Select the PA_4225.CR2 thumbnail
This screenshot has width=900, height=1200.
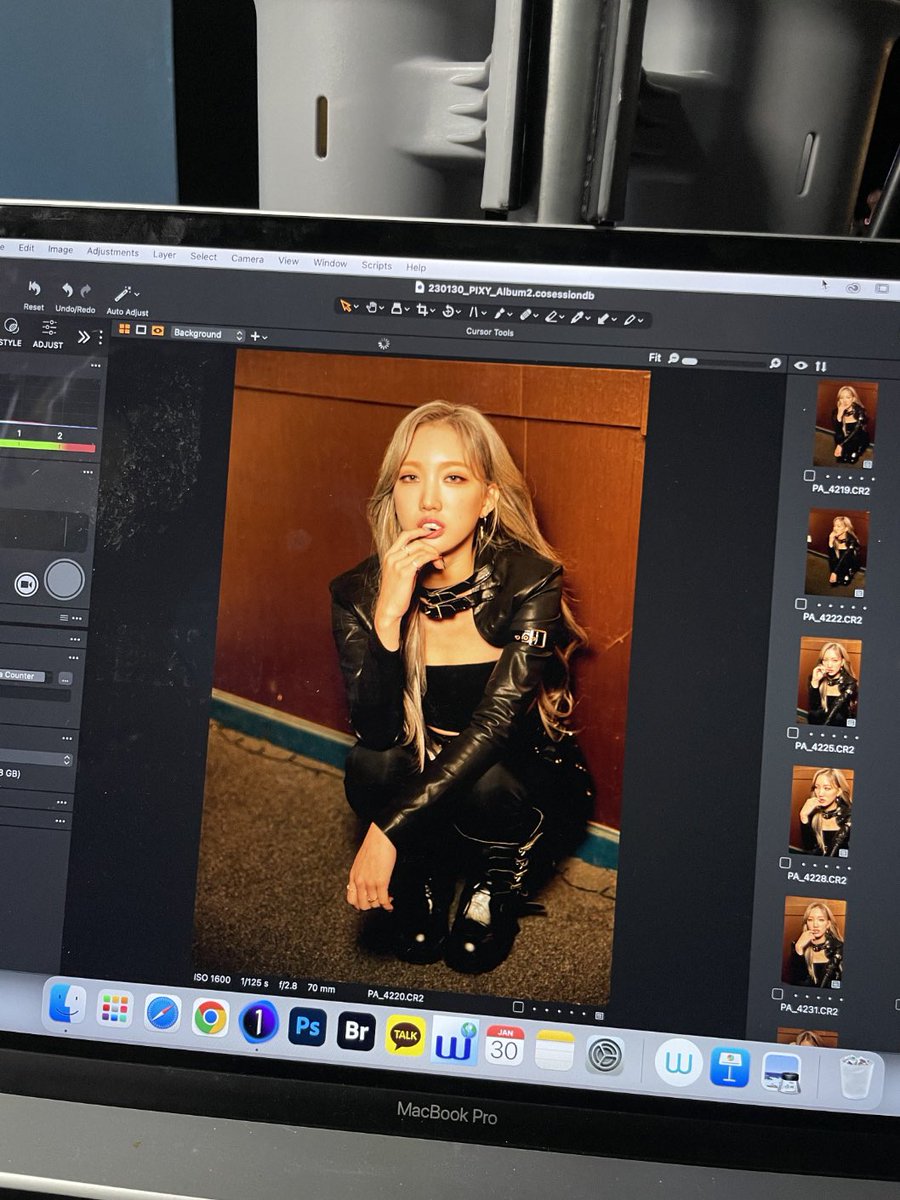pos(829,681)
